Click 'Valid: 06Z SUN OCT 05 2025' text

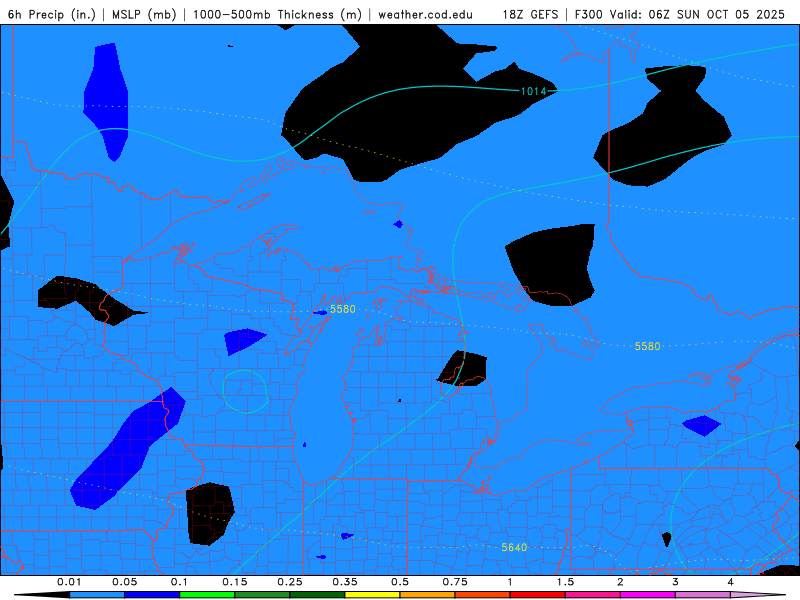click(697, 14)
